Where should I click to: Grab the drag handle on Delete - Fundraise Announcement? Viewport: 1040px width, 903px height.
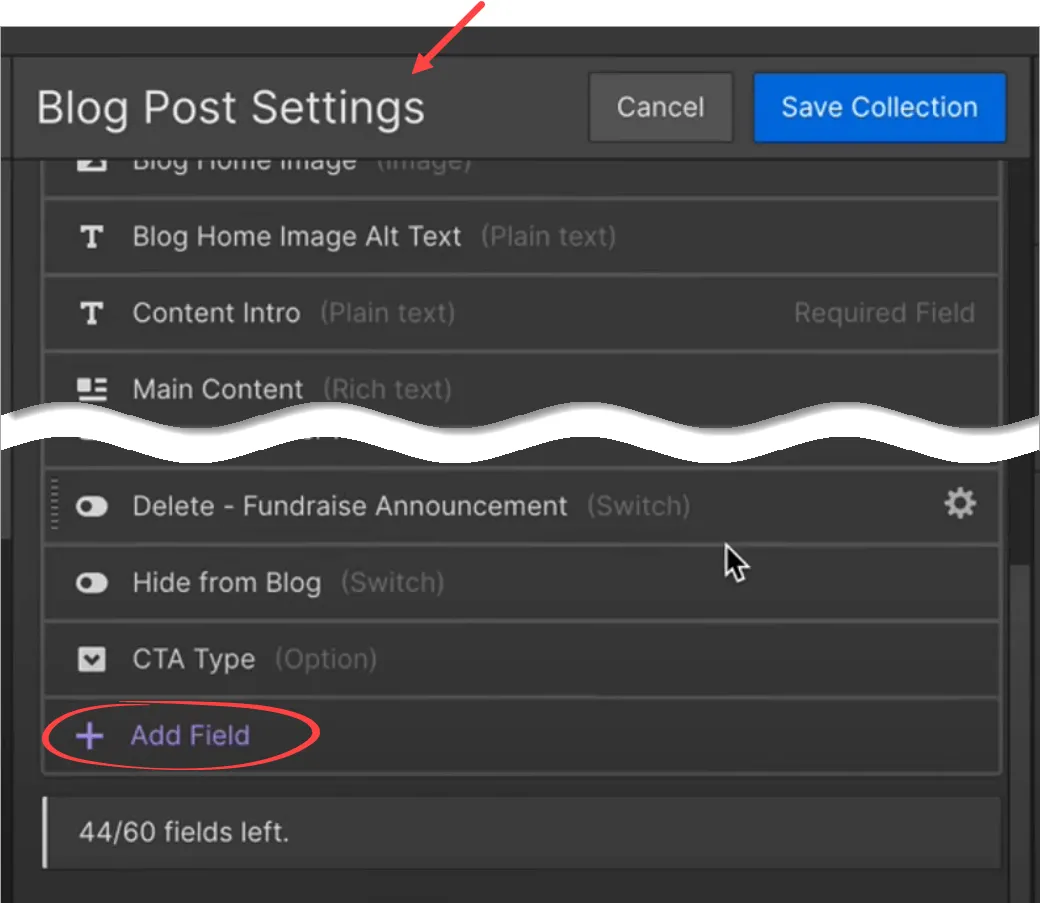(x=54, y=505)
